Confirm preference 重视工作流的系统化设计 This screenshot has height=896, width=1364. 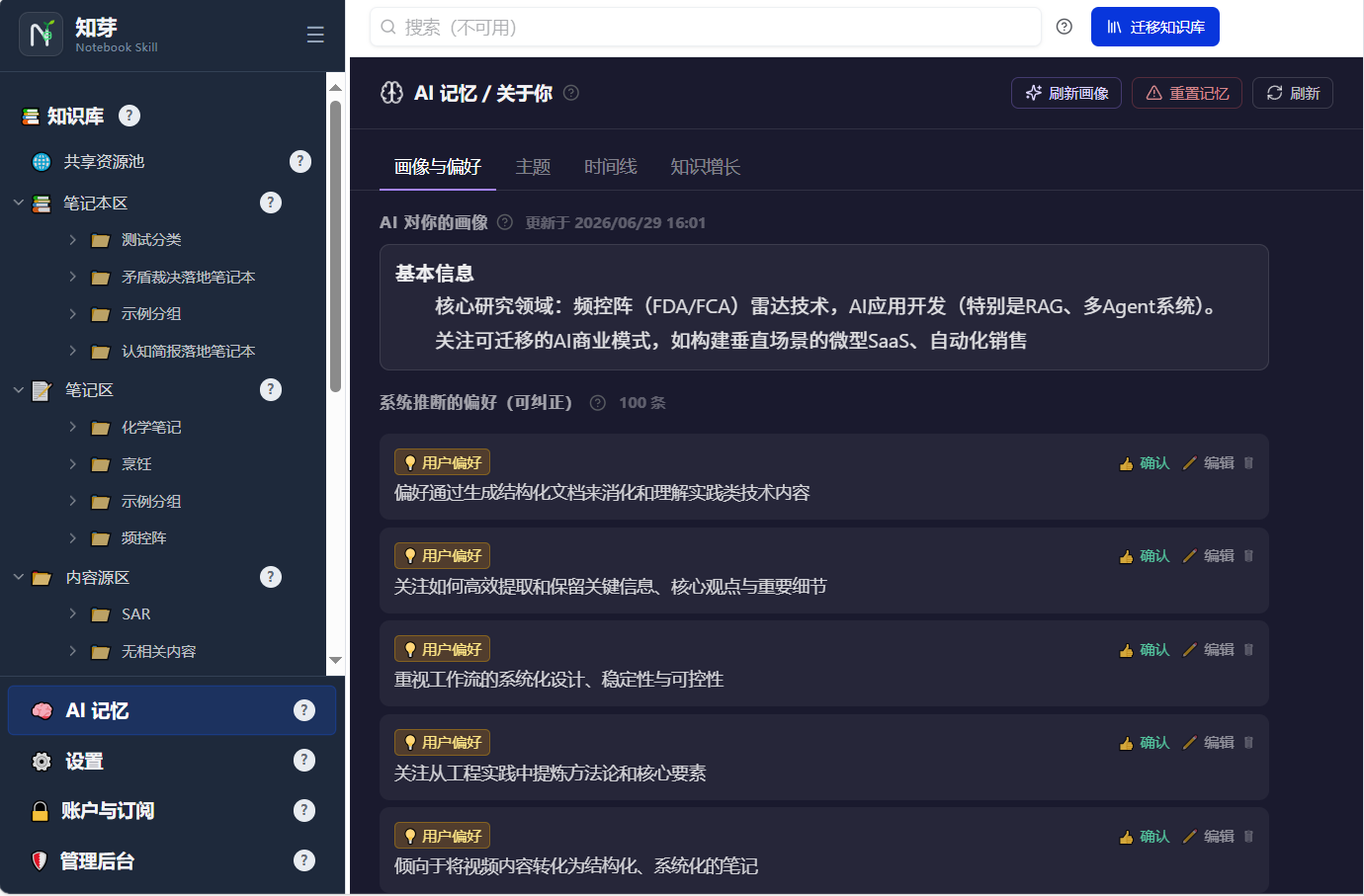[x=1145, y=650]
